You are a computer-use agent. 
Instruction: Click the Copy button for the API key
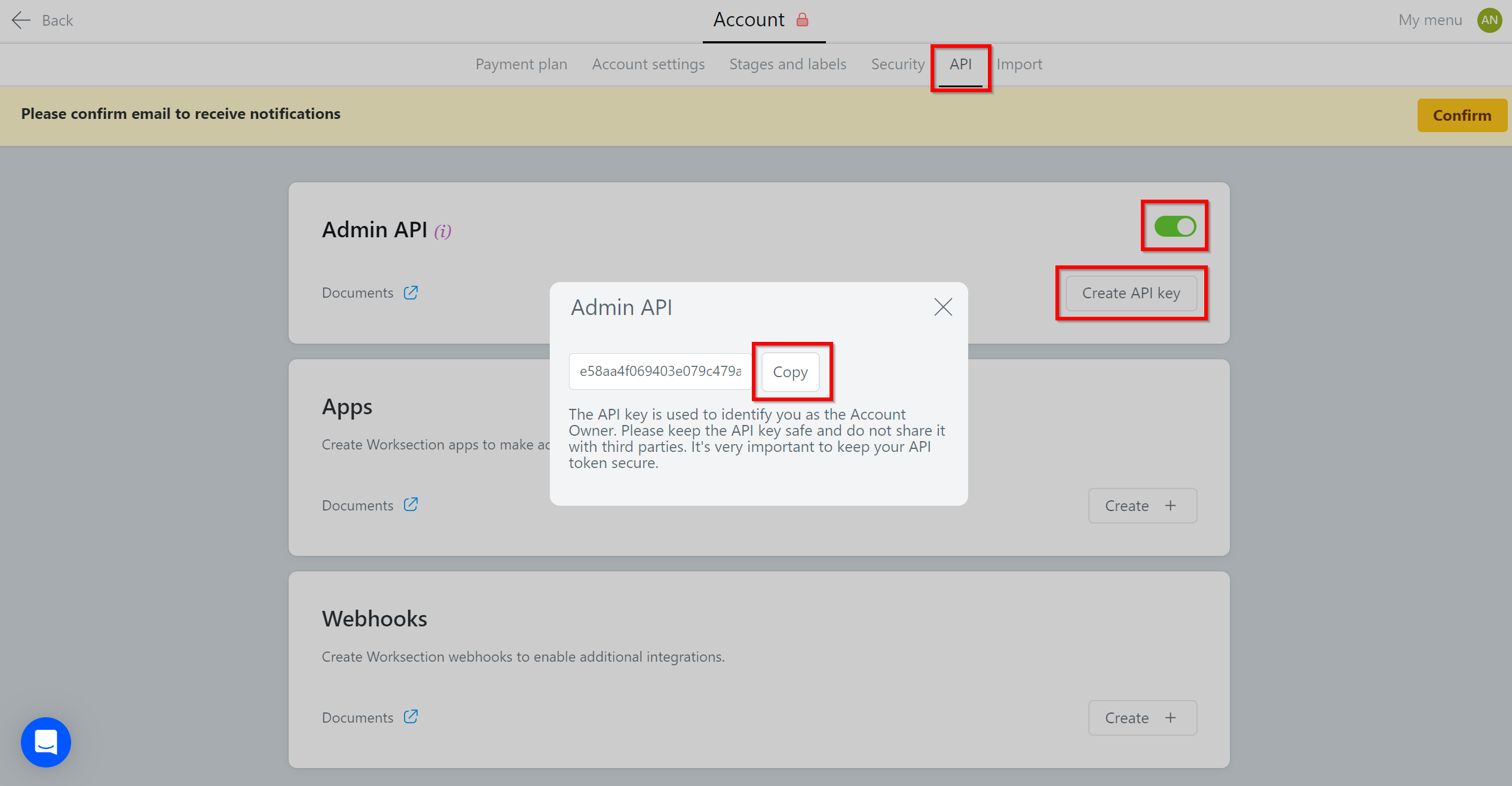click(790, 371)
